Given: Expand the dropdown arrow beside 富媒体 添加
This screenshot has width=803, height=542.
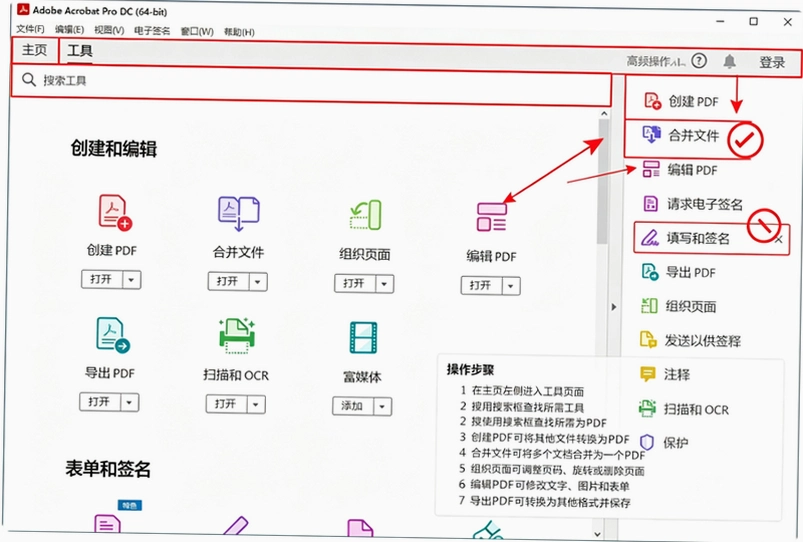Looking at the screenshot, I should 382,406.
